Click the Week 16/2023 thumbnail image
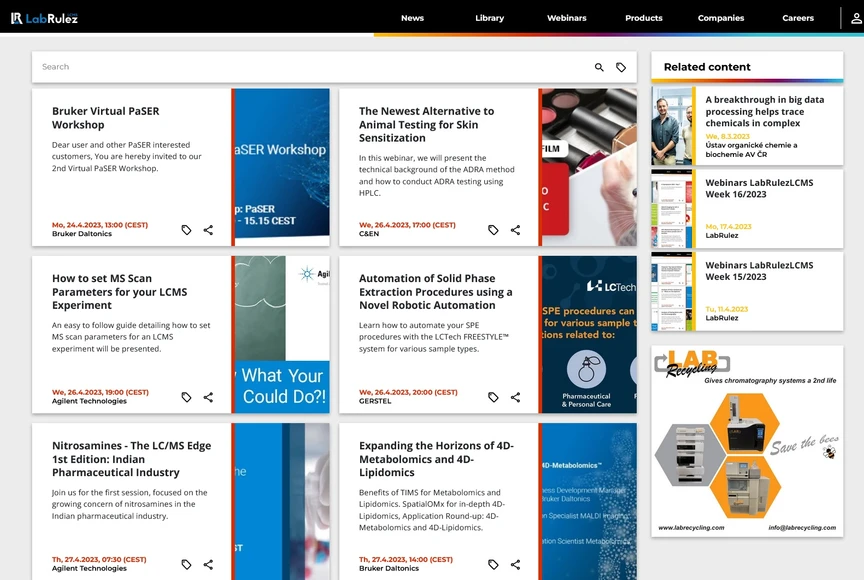Viewport: 864px width, 580px height. pos(672,209)
